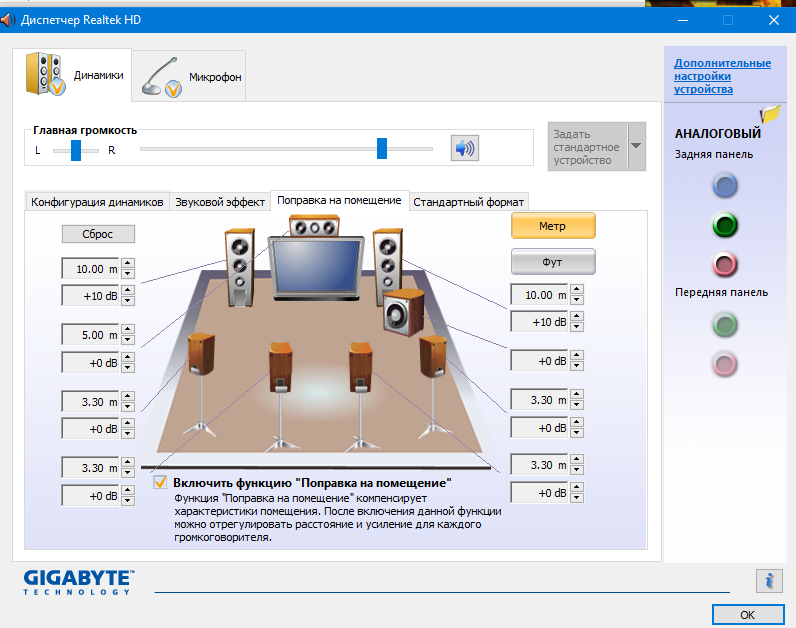
Task: Click the green front panel jack
Action: [x=724, y=325]
